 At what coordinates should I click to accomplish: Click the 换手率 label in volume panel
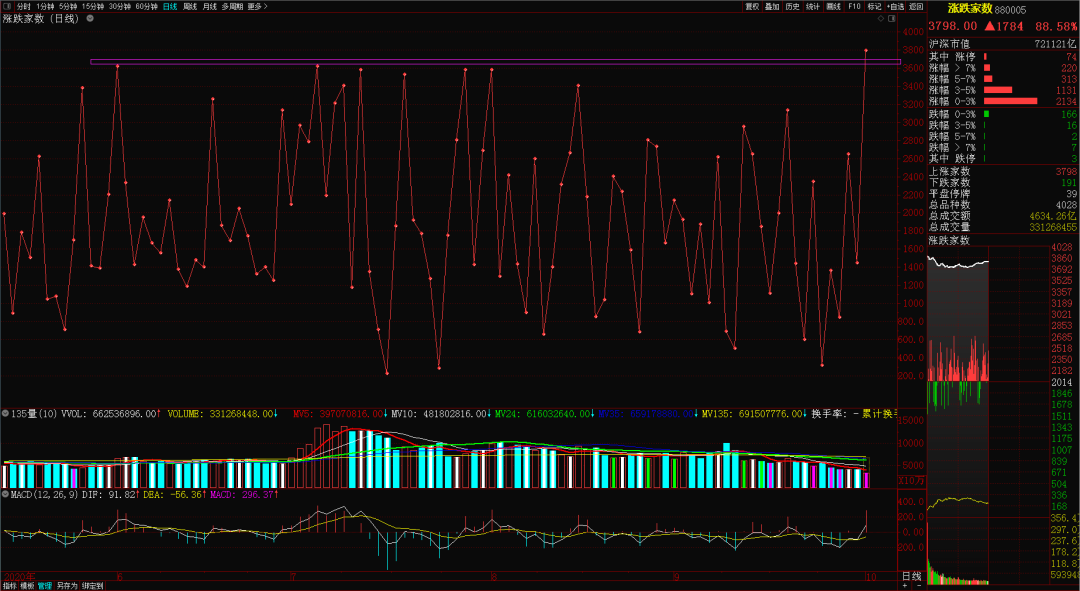pyautogui.click(x=829, y=414)
